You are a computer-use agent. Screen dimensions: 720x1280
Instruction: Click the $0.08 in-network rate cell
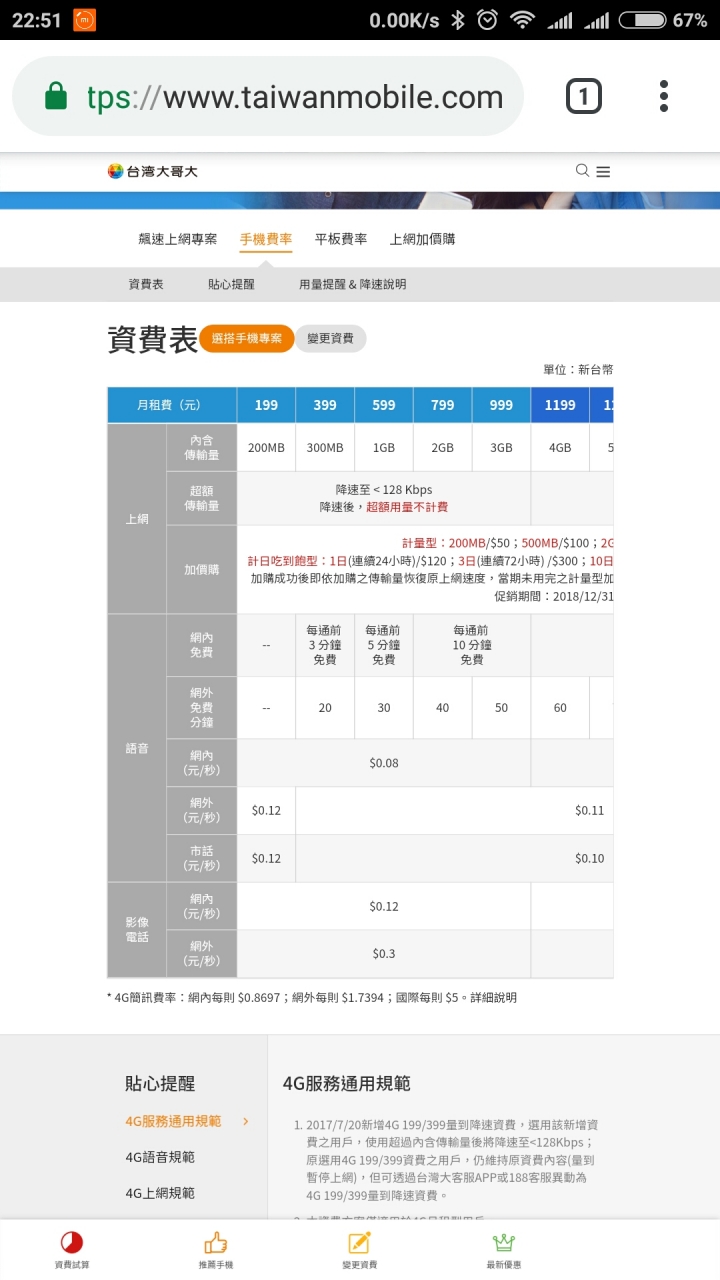pos(384,763)
